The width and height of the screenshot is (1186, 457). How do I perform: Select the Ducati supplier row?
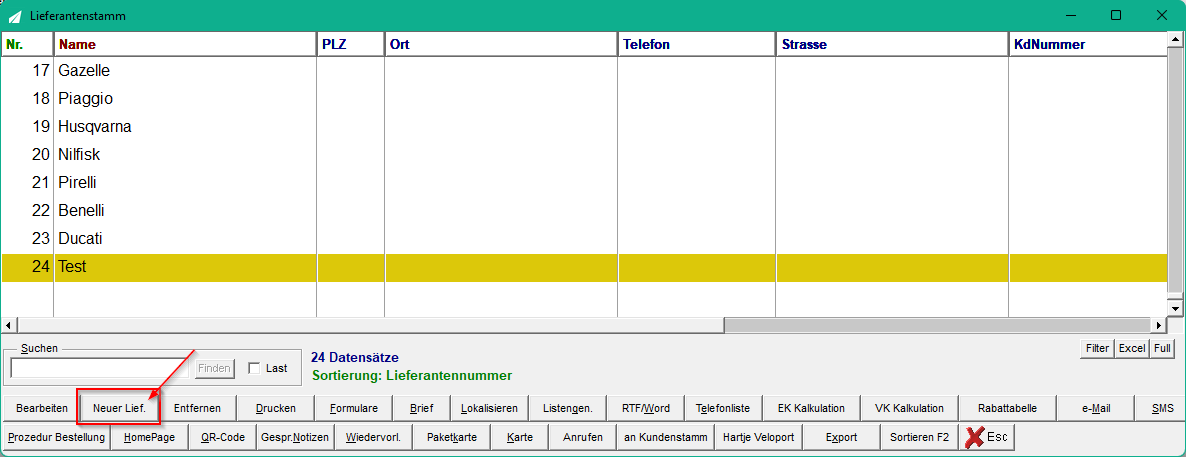pyautogui.click(x=585, y=238)
